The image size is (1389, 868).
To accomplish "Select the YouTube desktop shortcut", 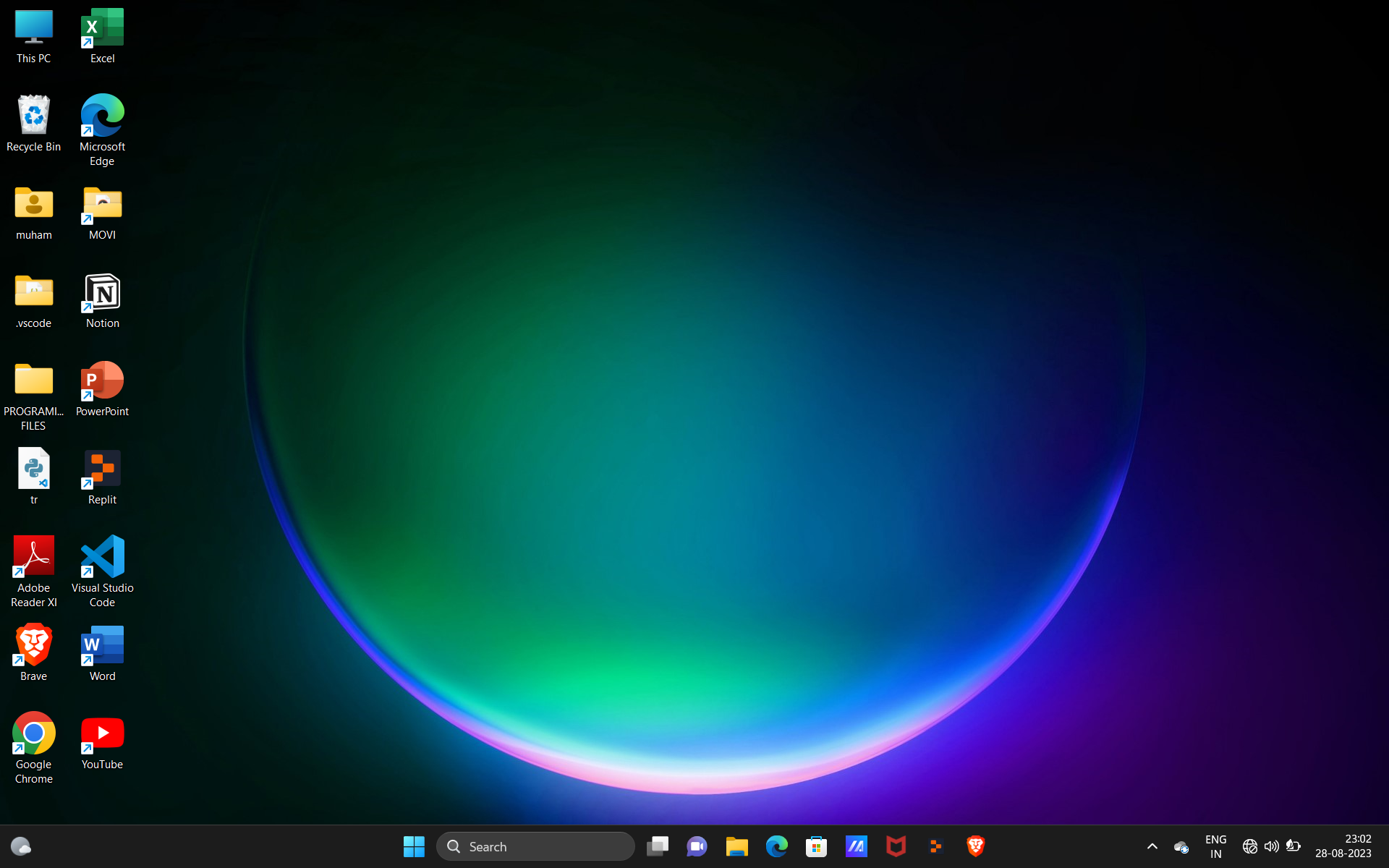I will coord(102,734).
